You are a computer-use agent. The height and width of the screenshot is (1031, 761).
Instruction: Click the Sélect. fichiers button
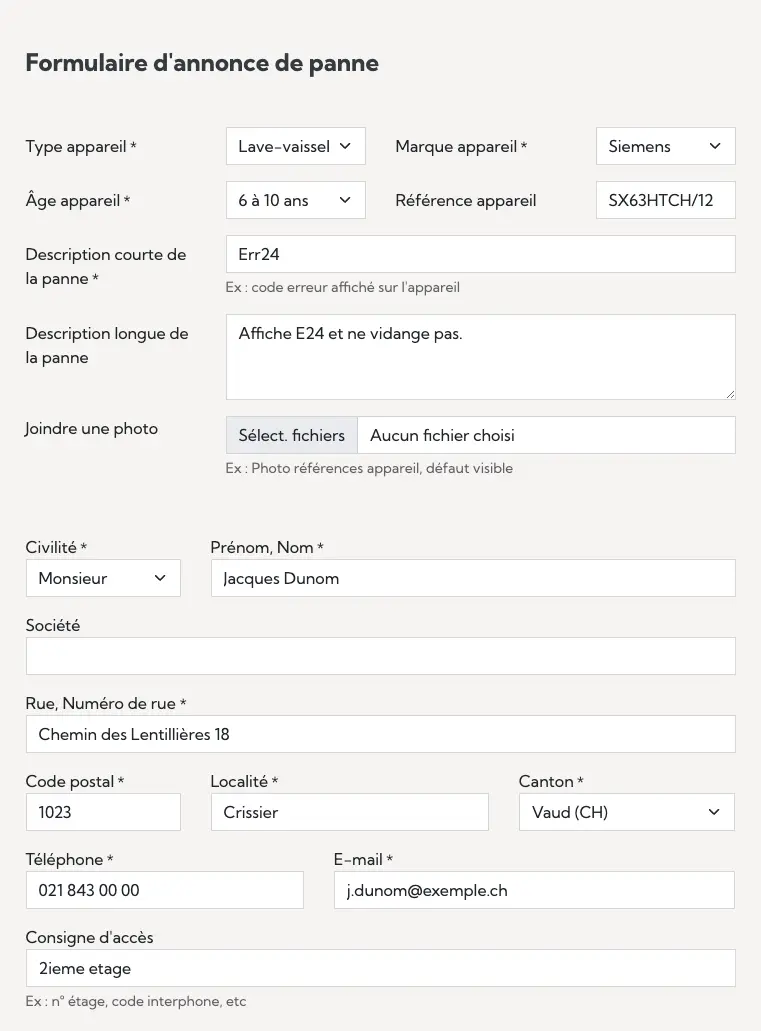click(292, 435)
